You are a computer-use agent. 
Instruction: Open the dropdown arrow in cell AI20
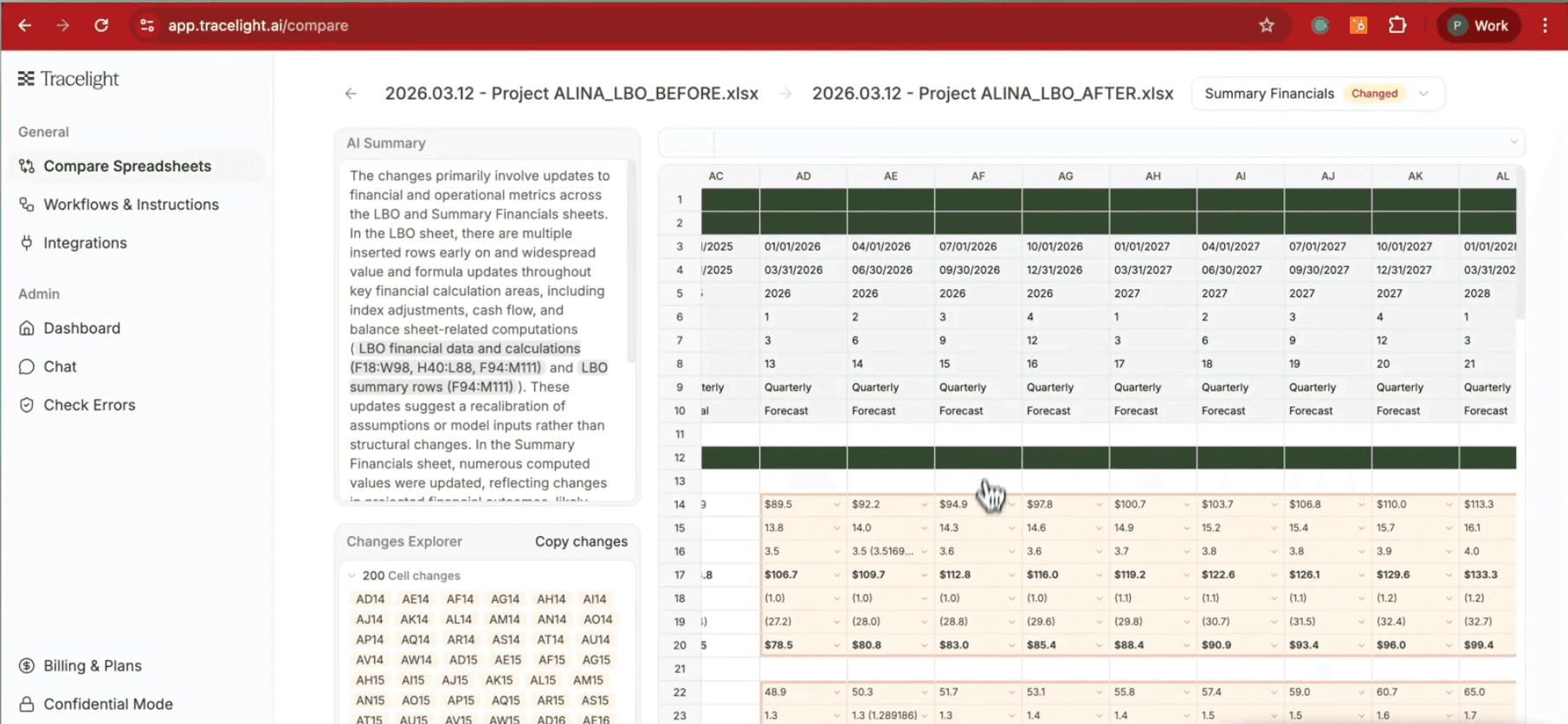(1274, 645)
